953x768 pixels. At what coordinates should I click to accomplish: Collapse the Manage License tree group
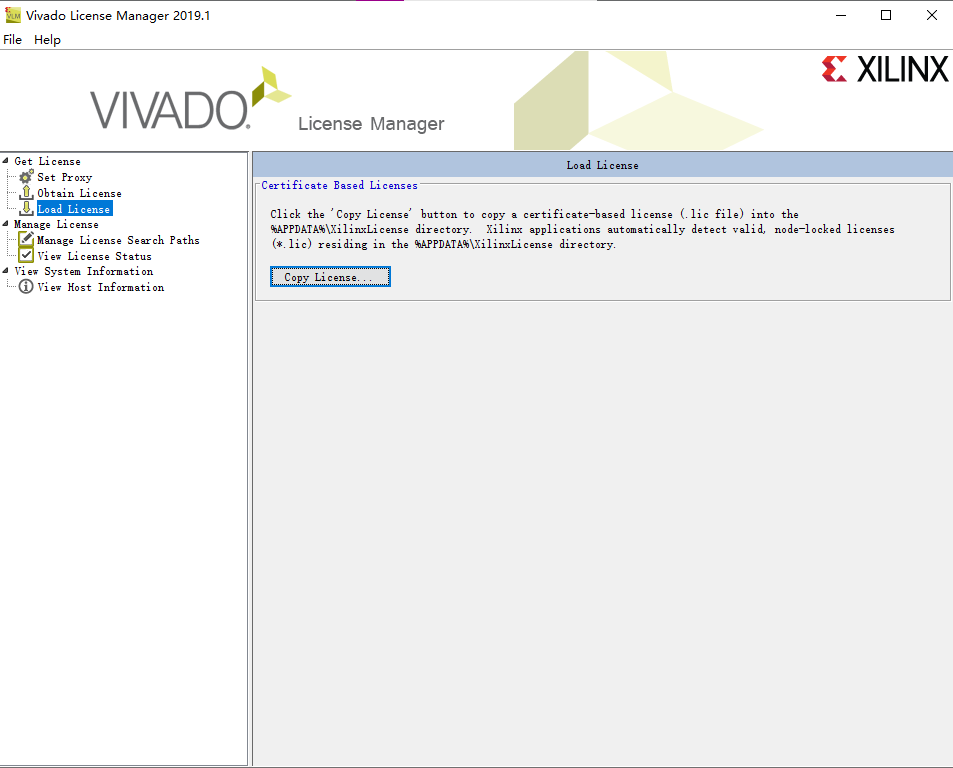5,224
